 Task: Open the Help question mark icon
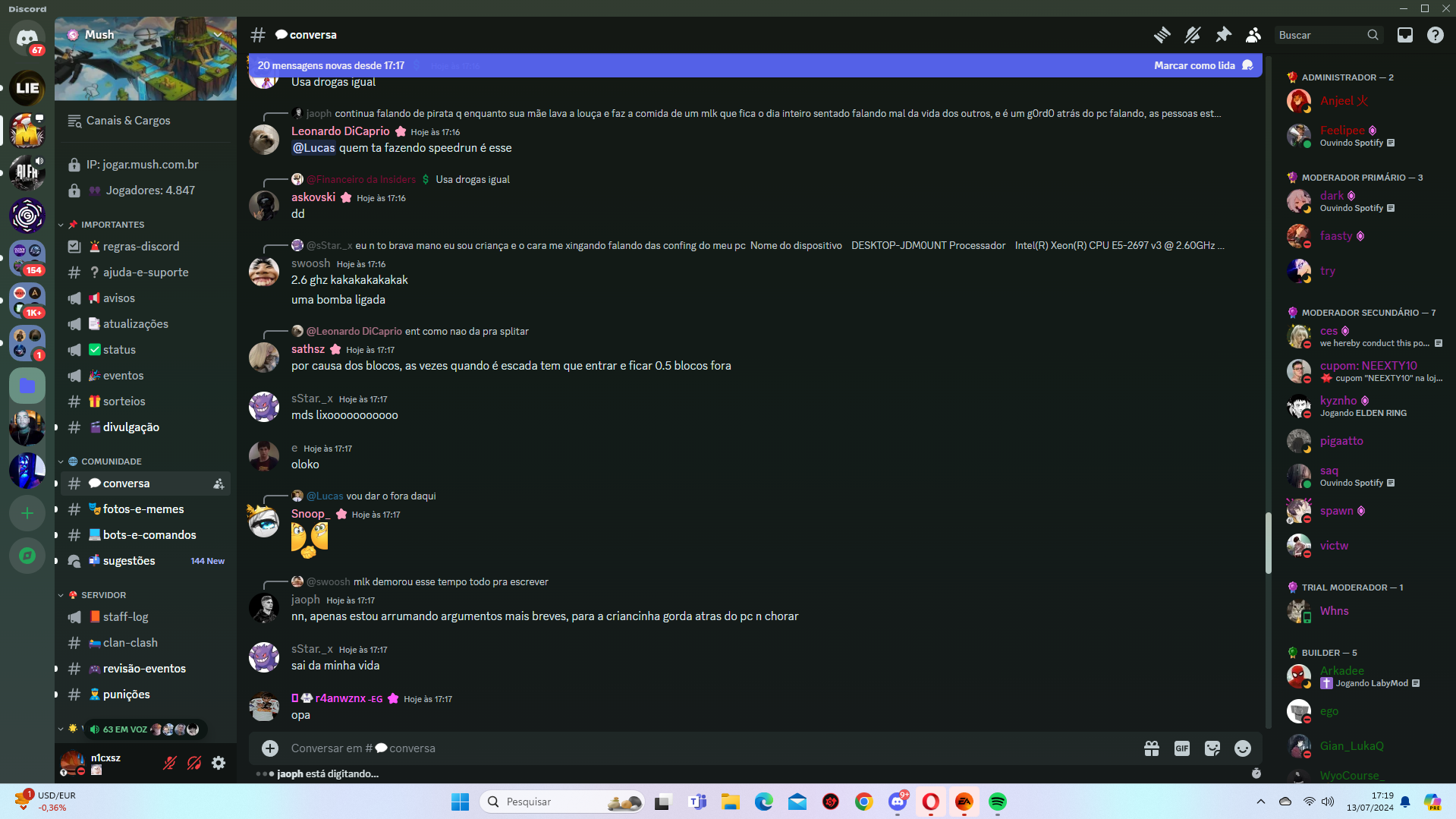[x=1436, y=35]
